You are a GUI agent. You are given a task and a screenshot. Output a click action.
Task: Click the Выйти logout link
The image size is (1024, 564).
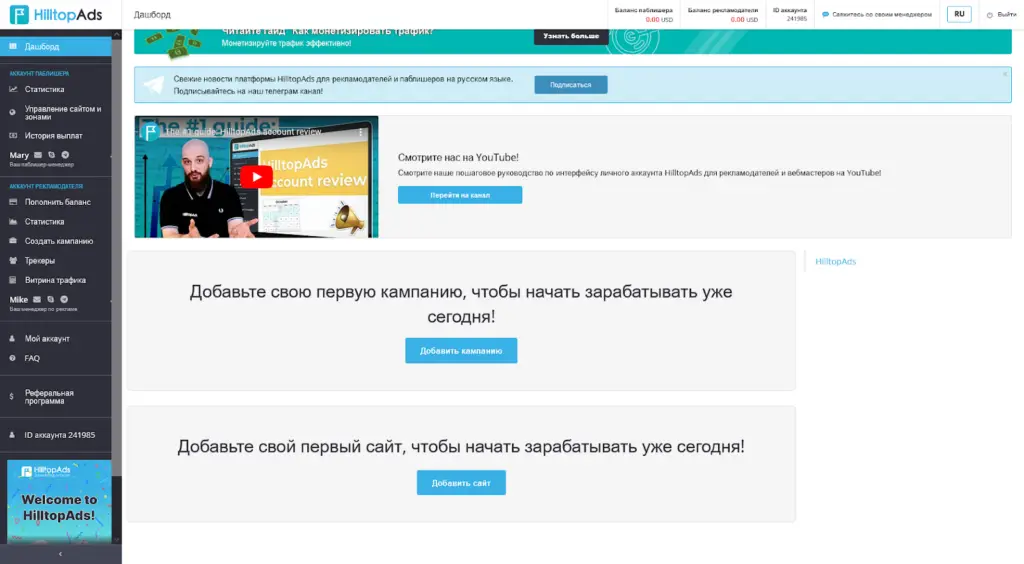[x=1006, y=14]
